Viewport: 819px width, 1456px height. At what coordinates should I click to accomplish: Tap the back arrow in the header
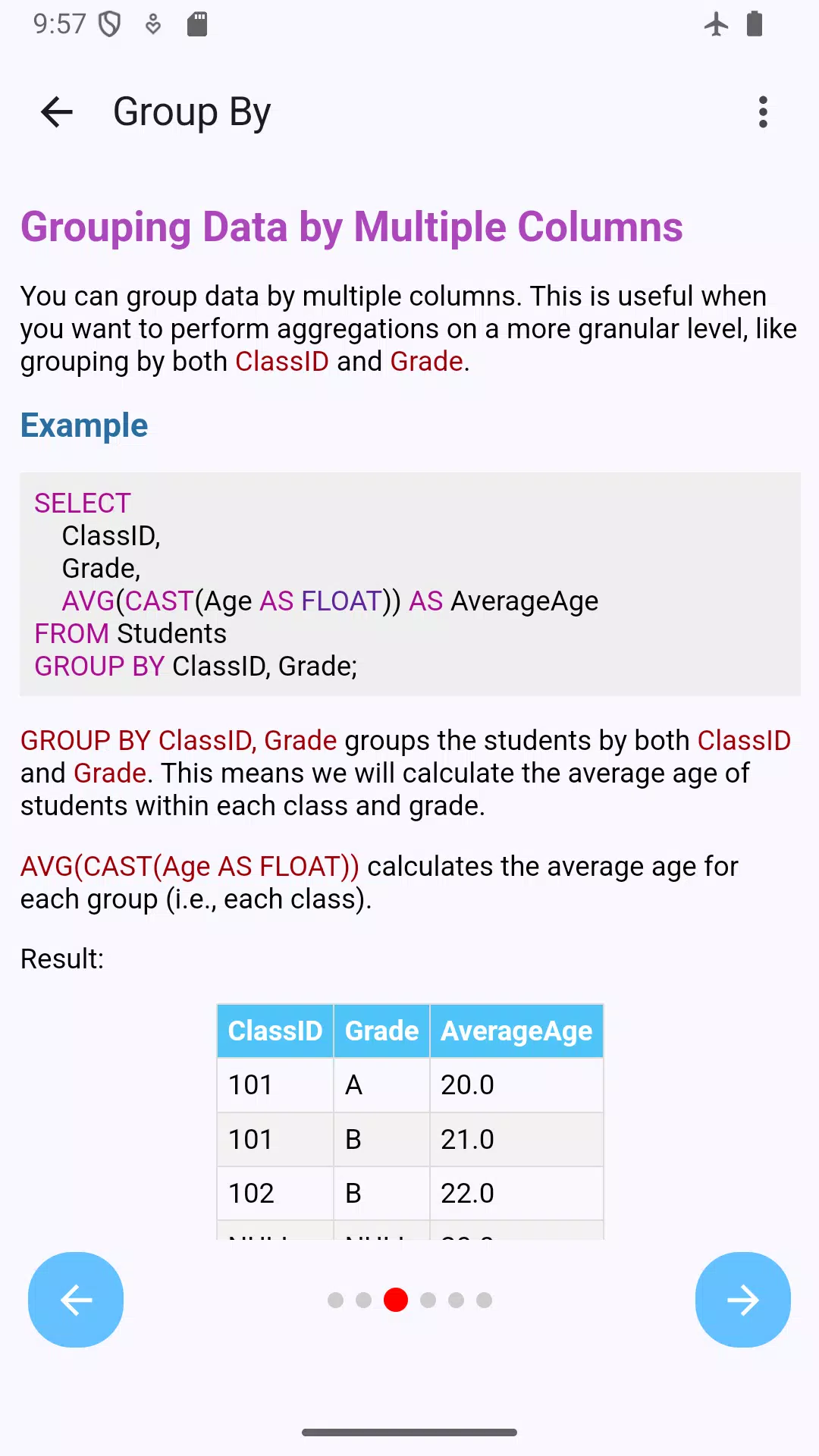(x=57, y=112)
